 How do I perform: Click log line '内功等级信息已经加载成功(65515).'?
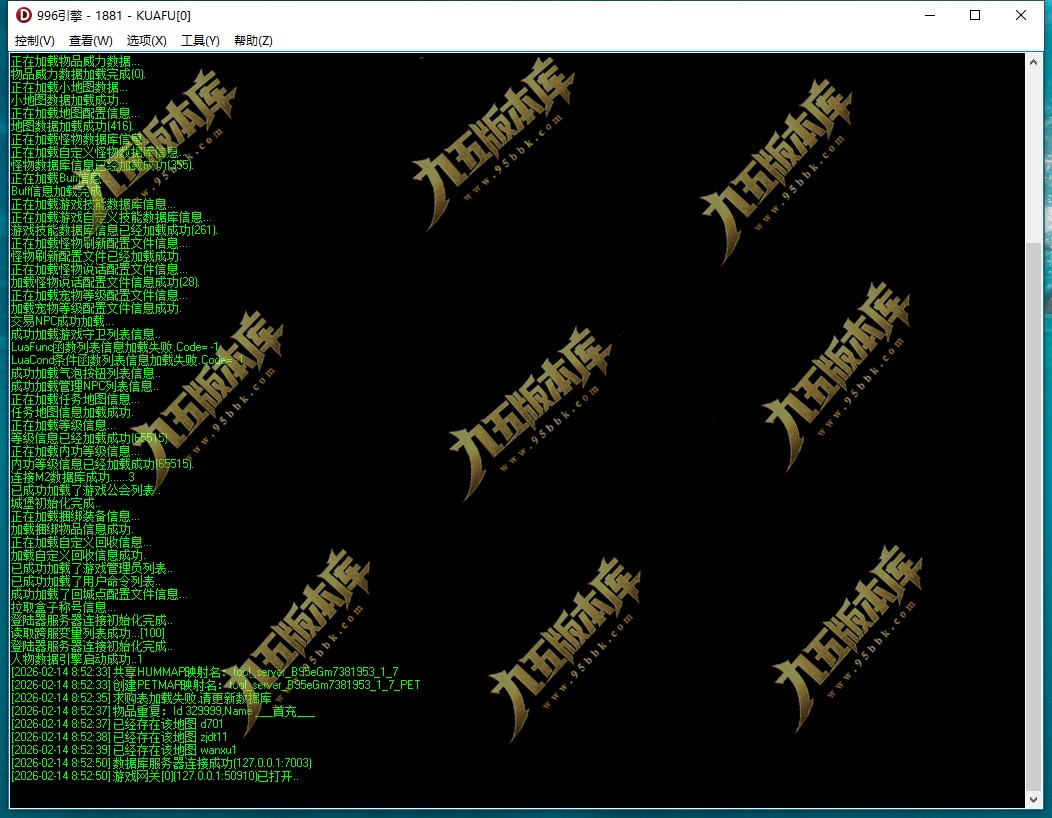coord(102,464)
